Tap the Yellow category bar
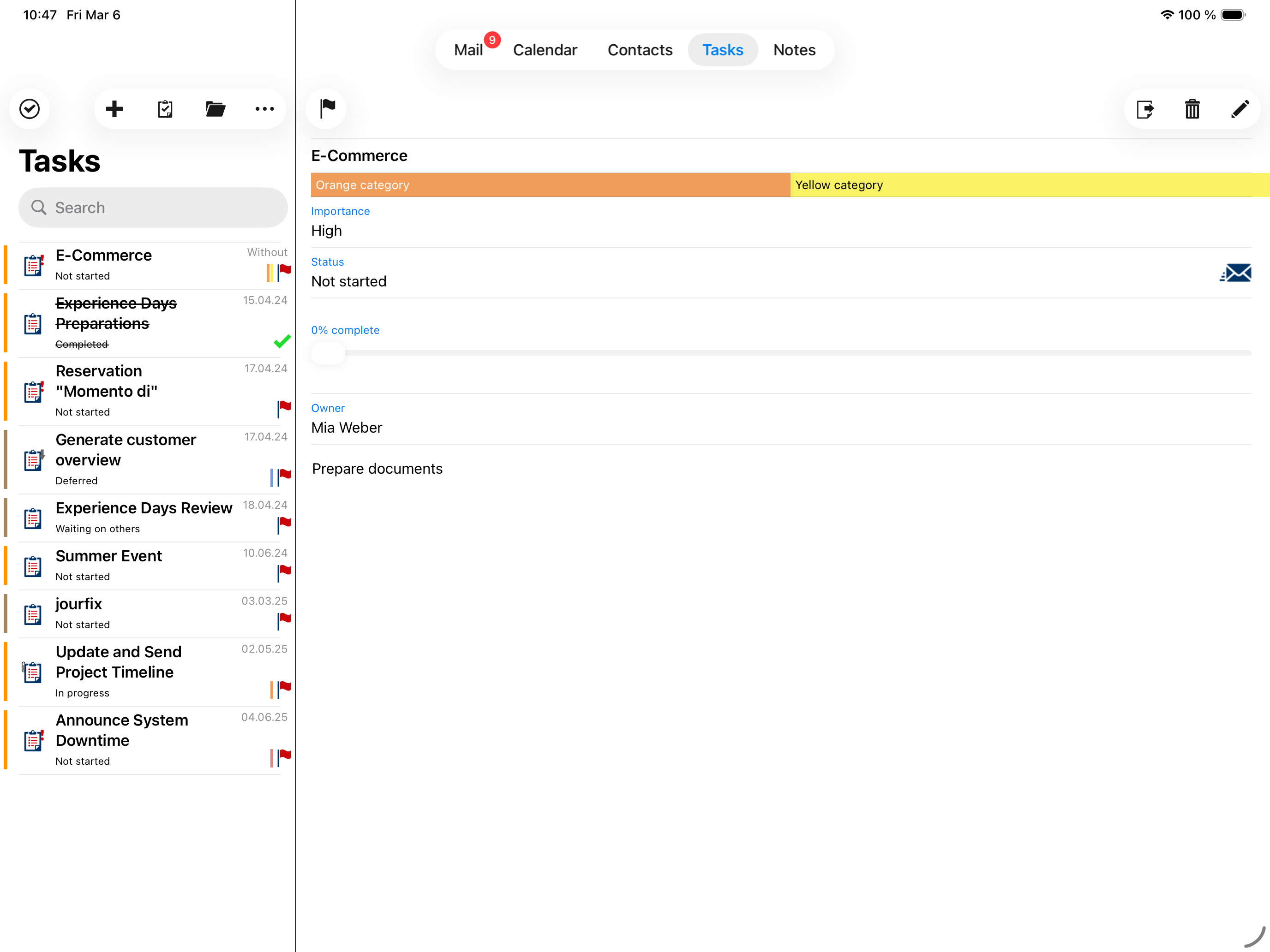Viewport: 1270px width, 952px height. tap(1030, 185)
